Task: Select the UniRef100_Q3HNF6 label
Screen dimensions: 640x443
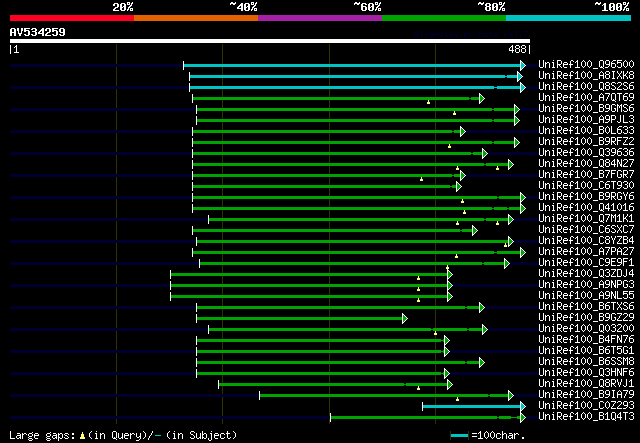Action: 586,373
